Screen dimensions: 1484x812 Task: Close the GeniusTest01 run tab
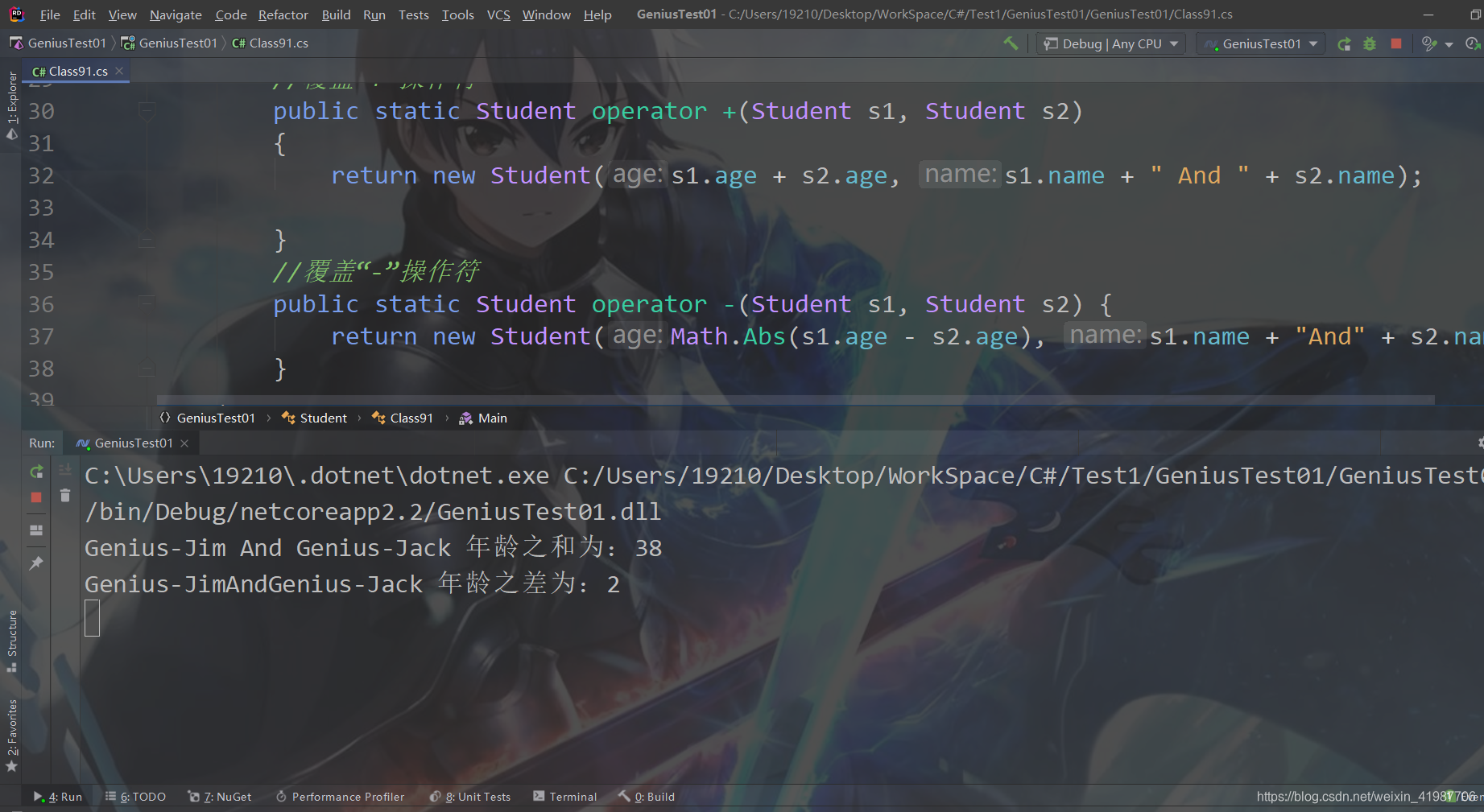tap(184, 443)
